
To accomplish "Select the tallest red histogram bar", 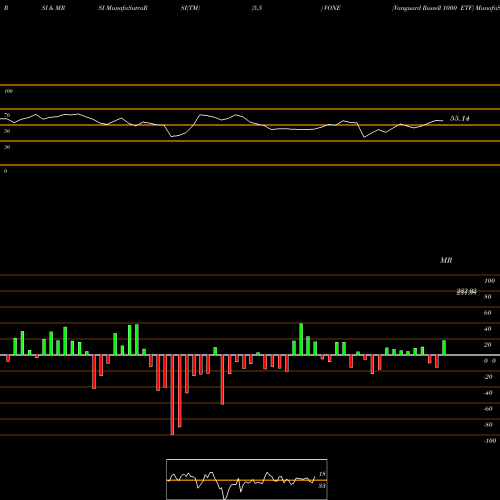I will [172, 395].
